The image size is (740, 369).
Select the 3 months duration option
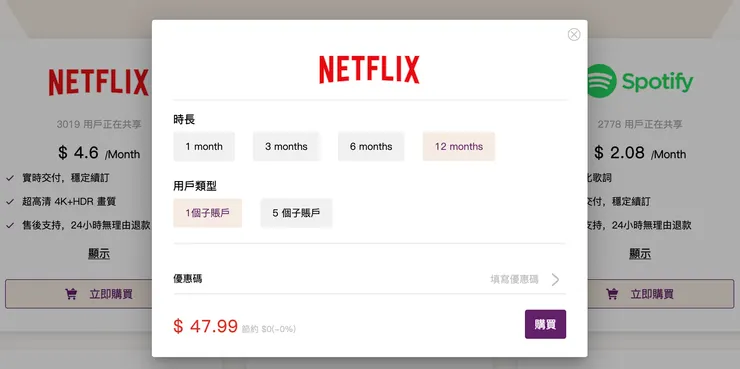(x=286, y=147)
